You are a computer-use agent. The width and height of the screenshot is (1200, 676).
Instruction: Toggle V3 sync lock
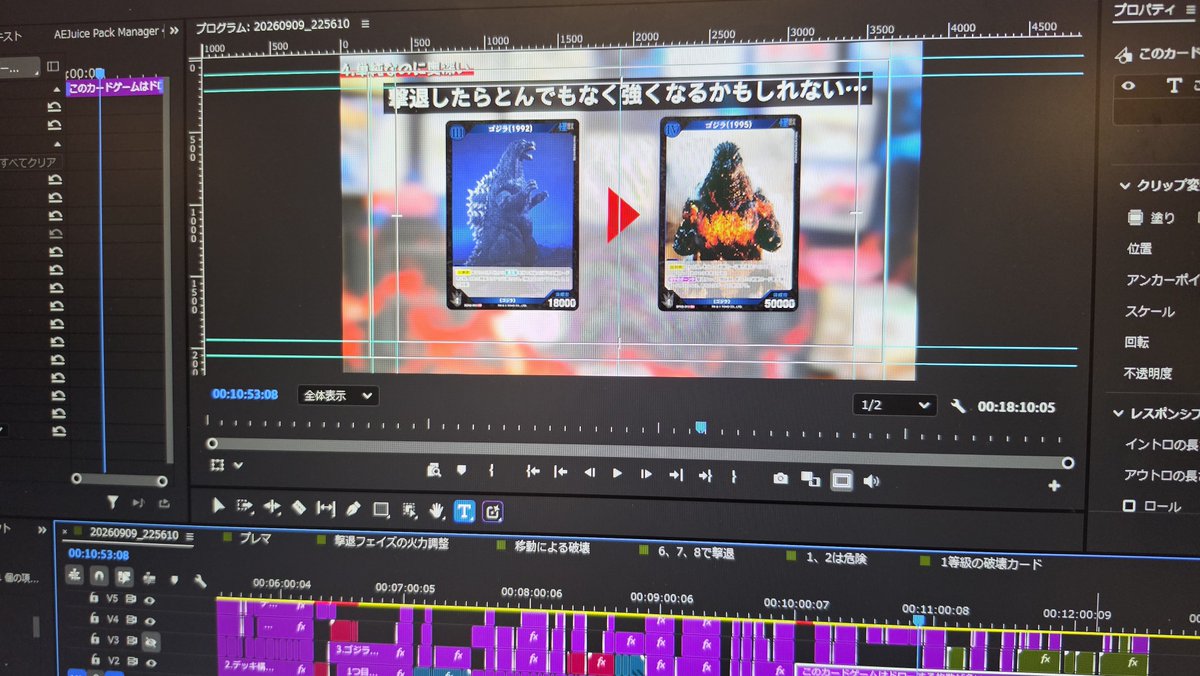(x=130, y=641)
